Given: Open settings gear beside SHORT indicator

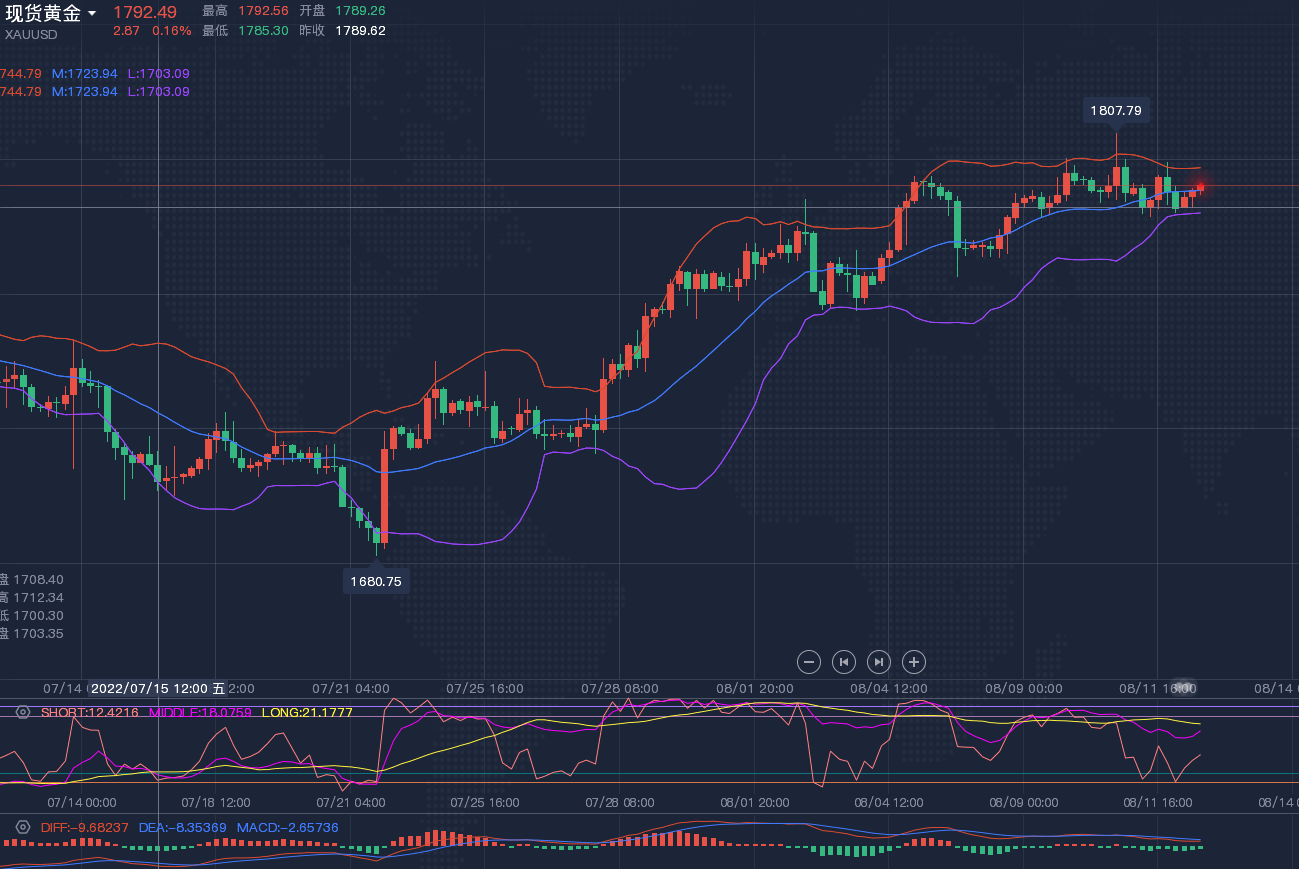Looking at the screenshot, I should pos(23,712).
